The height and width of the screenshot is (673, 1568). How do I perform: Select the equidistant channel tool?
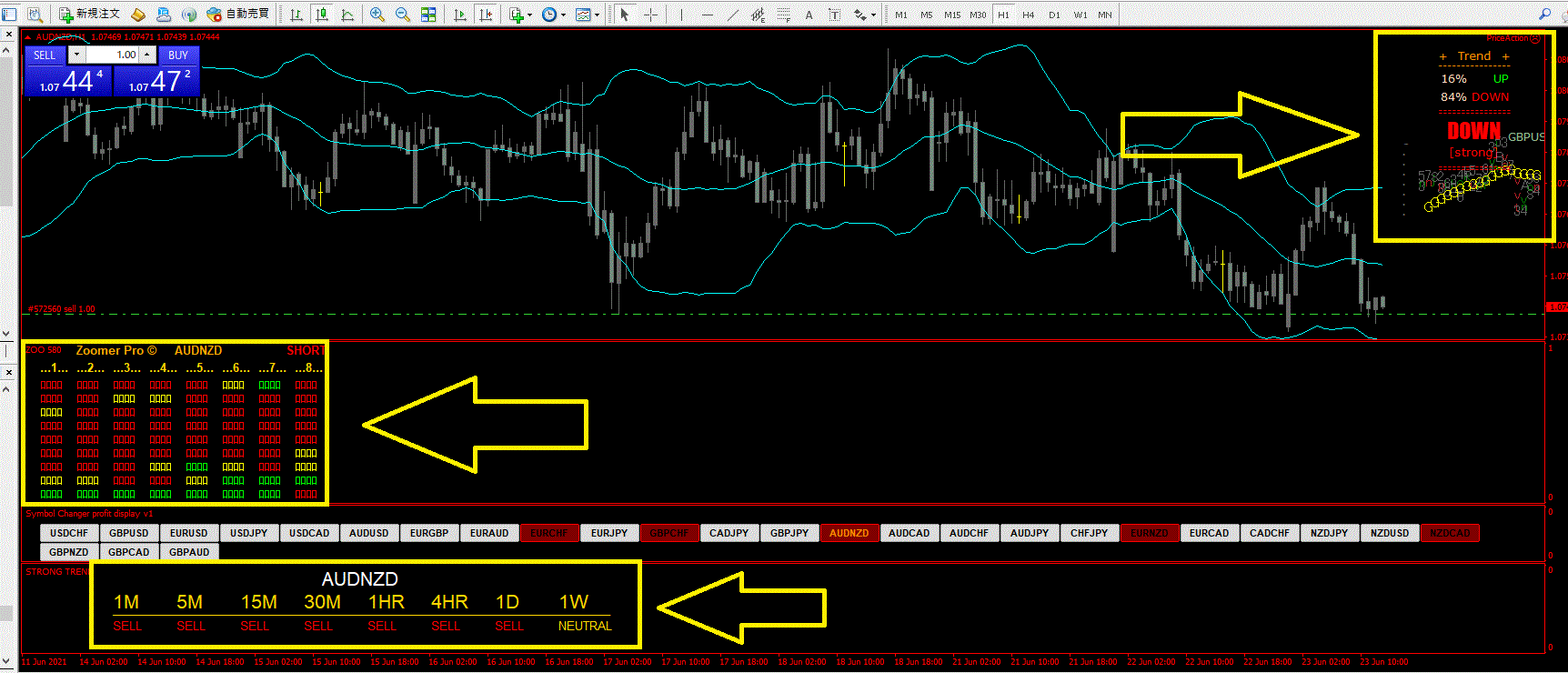(758, 15)
